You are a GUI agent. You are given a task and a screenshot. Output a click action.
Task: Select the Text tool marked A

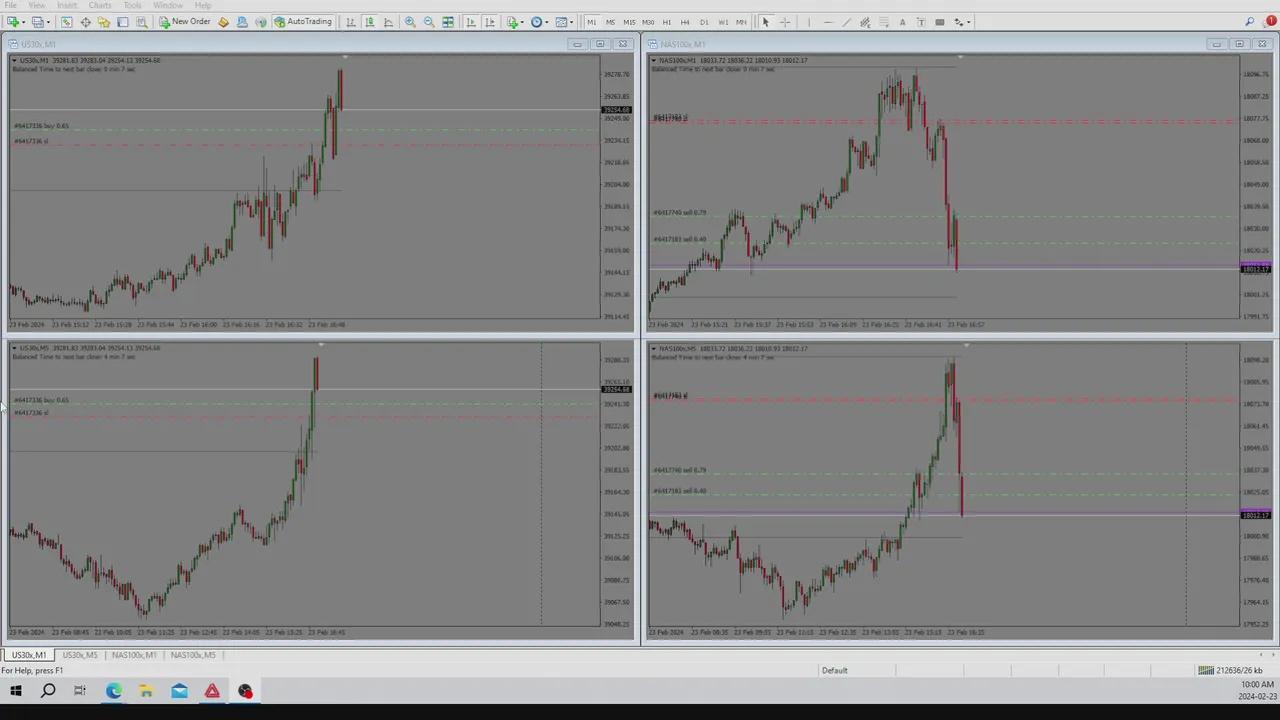[x=902, y=22]
